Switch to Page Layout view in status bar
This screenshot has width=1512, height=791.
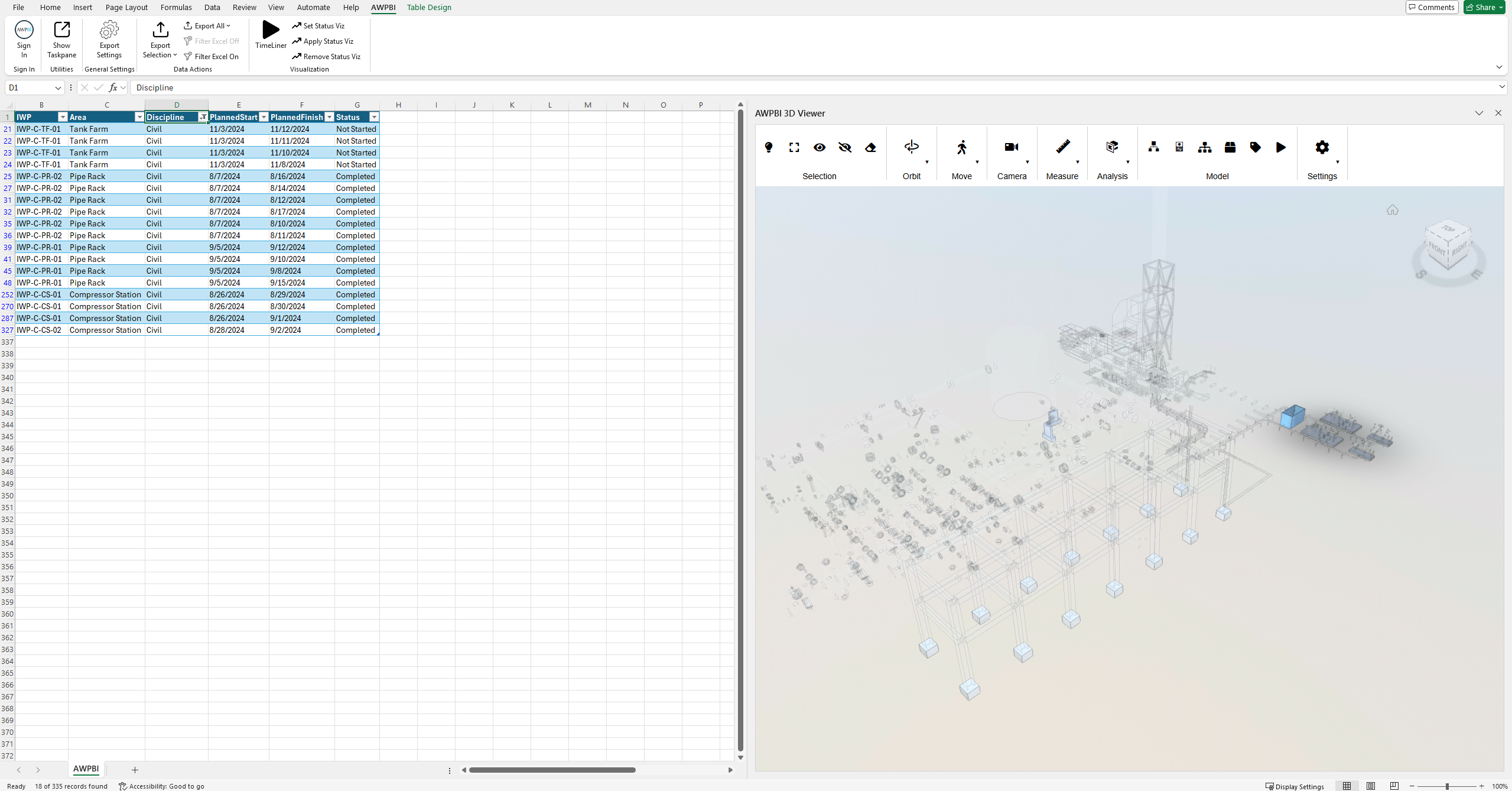1371,786
